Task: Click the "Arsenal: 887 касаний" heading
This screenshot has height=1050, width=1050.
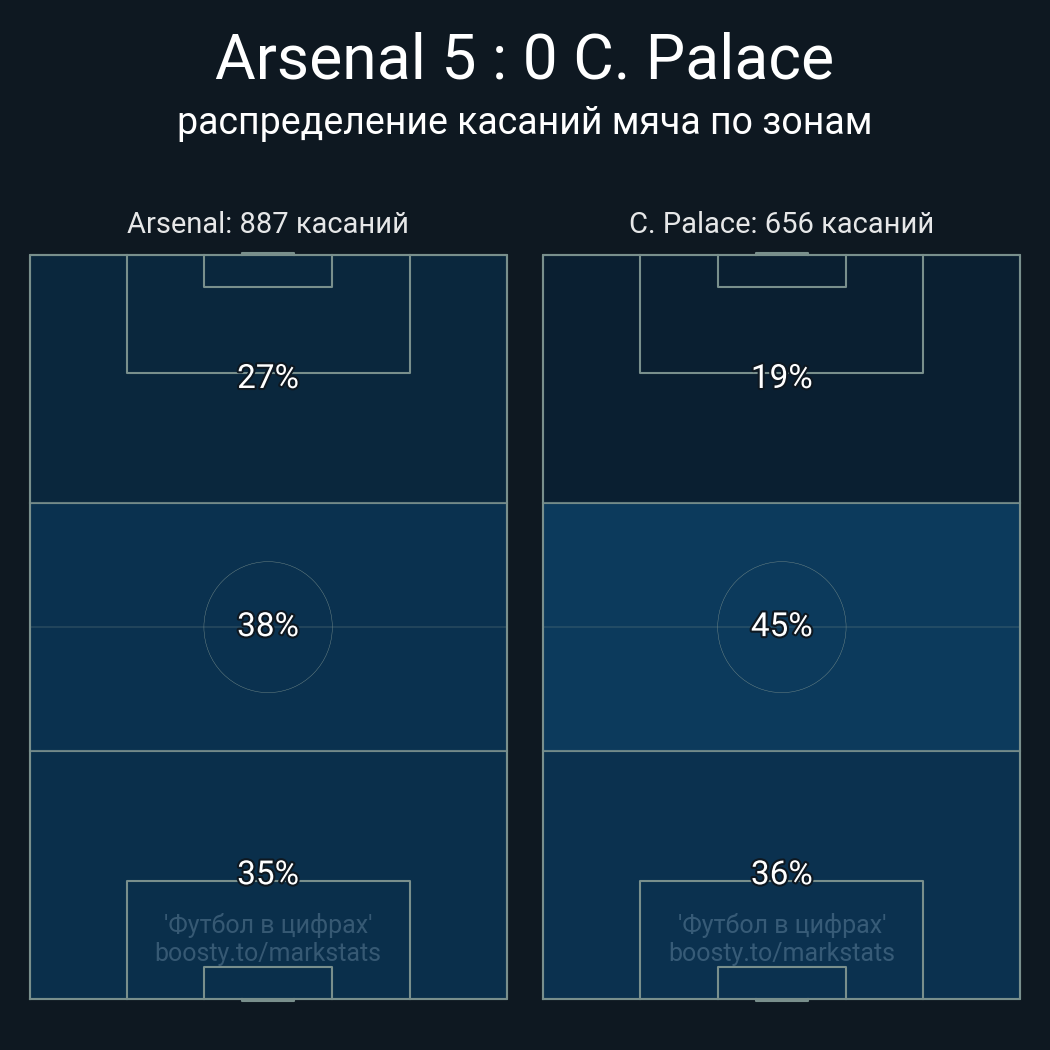Action: tap(268, 223)
